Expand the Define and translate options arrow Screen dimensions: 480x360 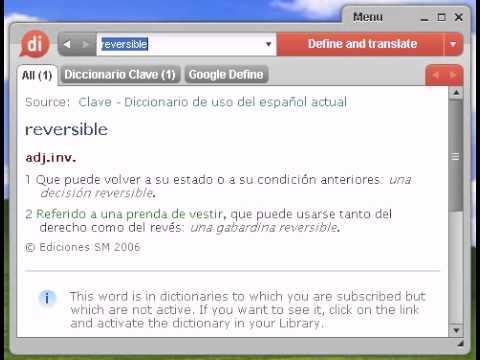tap(453, 44)
